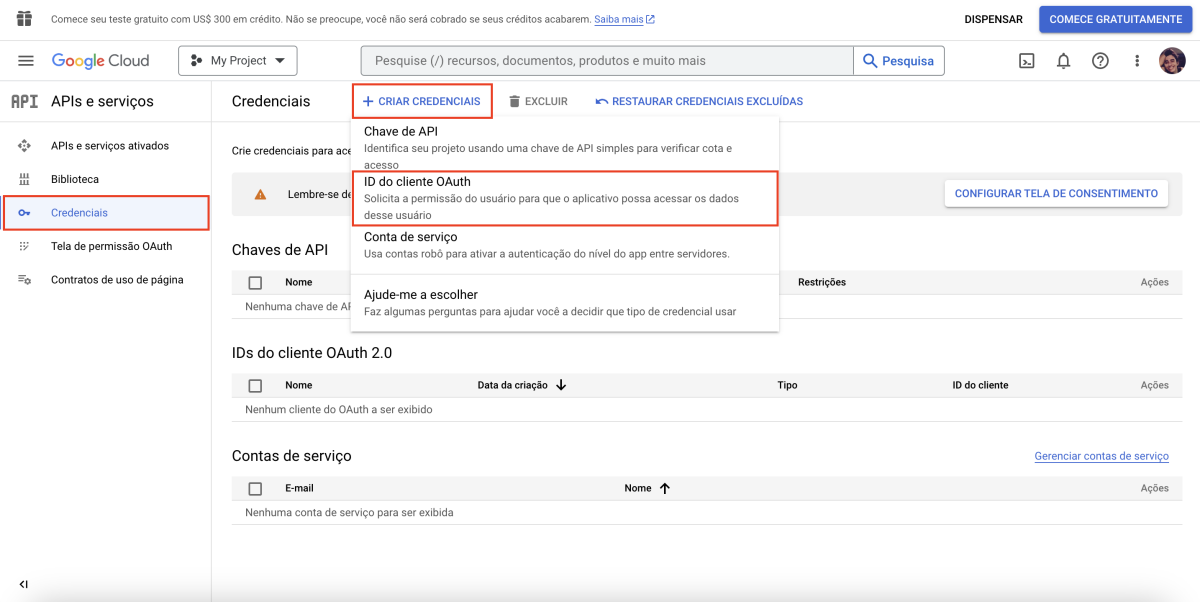Click the Pesquisa search button

[x=899, y=61]
